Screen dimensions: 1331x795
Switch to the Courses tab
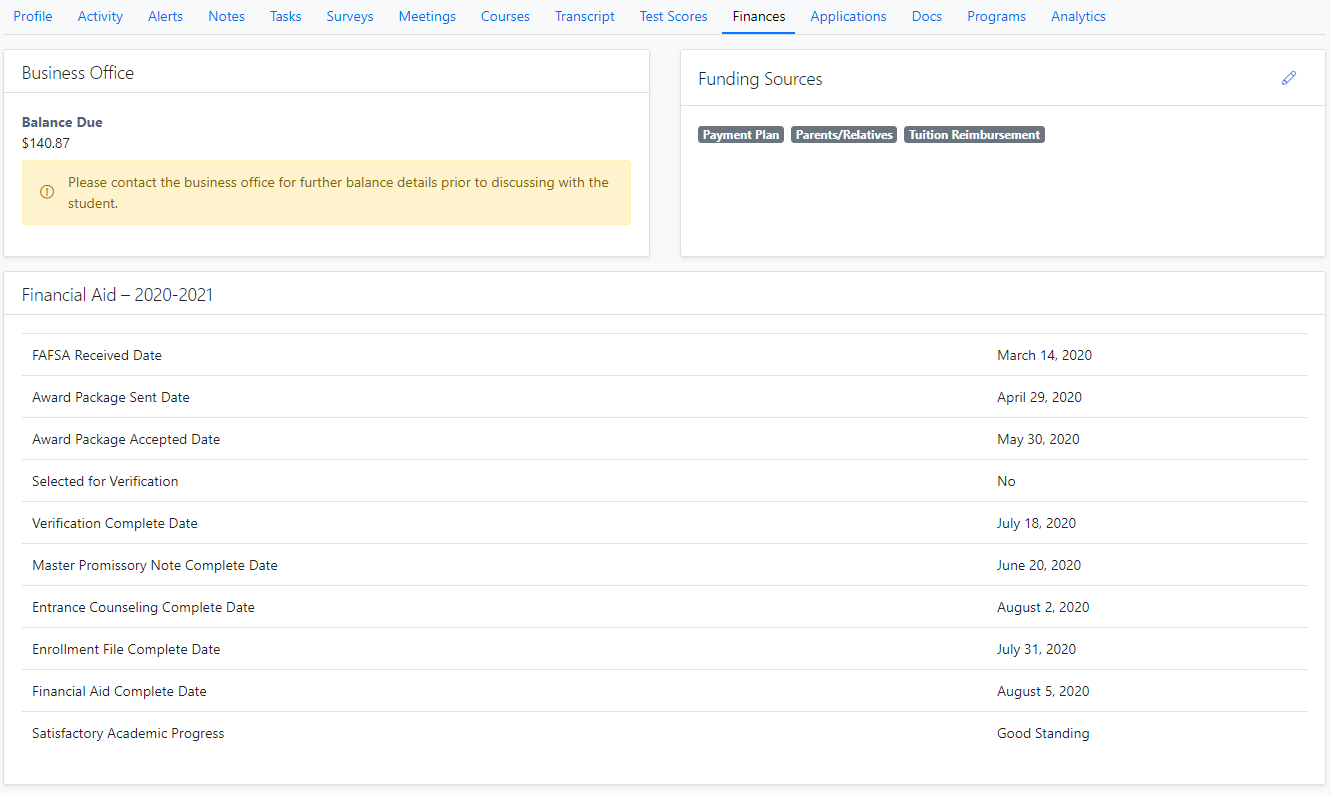505,16
